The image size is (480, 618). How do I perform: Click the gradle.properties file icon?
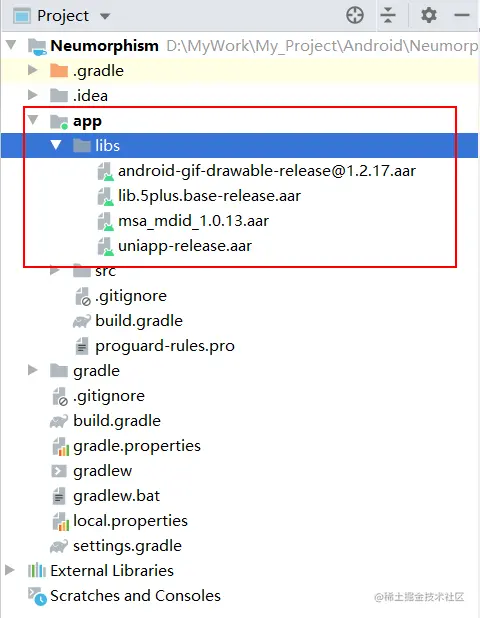click(x=60, y=447)
